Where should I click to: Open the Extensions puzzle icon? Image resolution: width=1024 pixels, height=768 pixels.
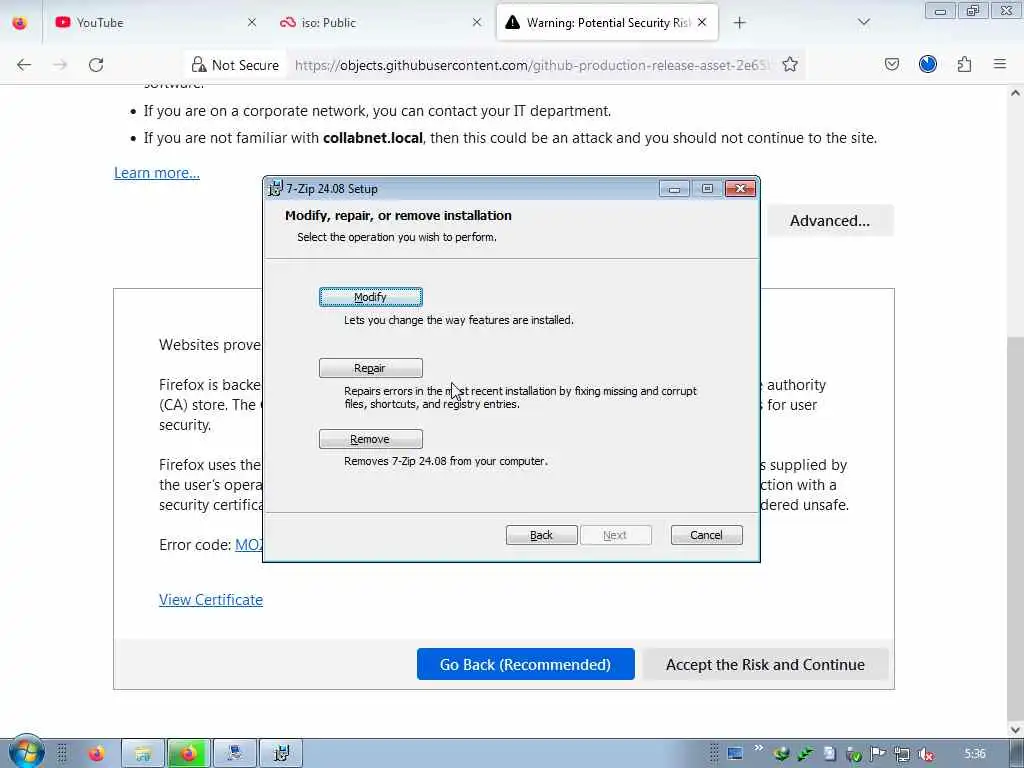[x=964, y=65]
